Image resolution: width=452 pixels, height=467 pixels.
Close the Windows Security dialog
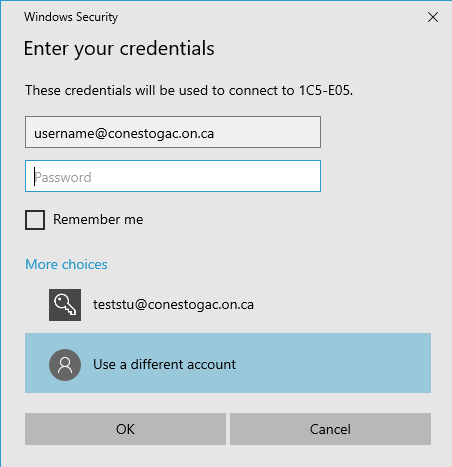[433, 17]
